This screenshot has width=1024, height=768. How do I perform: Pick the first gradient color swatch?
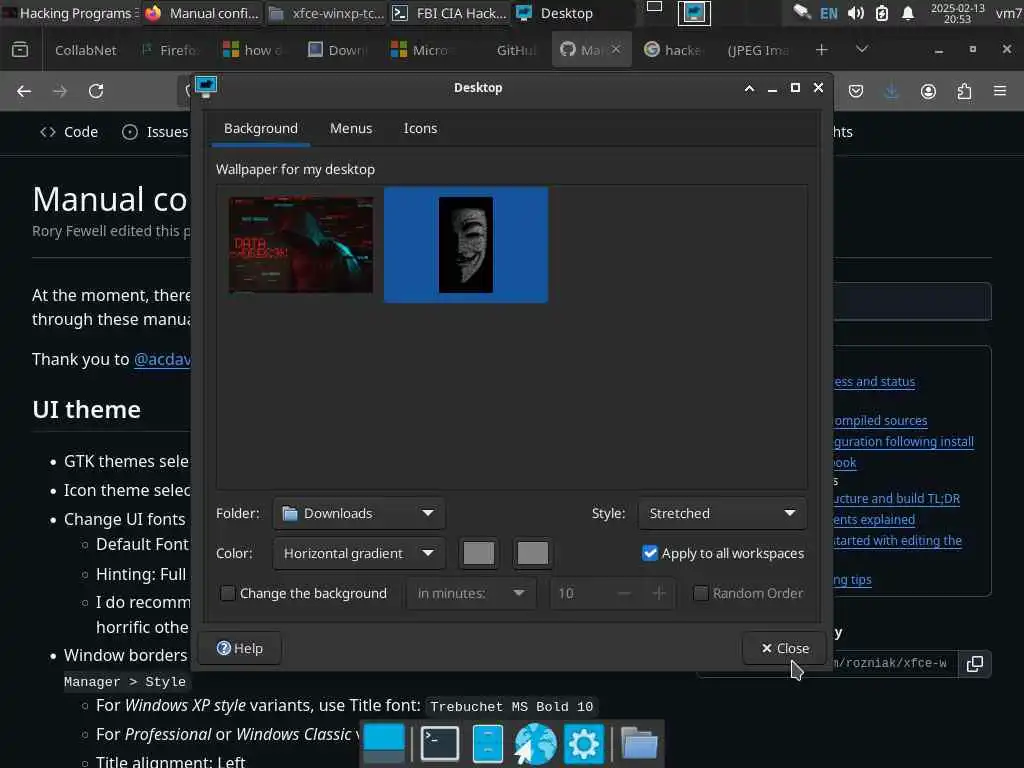(x=479, y=553)
